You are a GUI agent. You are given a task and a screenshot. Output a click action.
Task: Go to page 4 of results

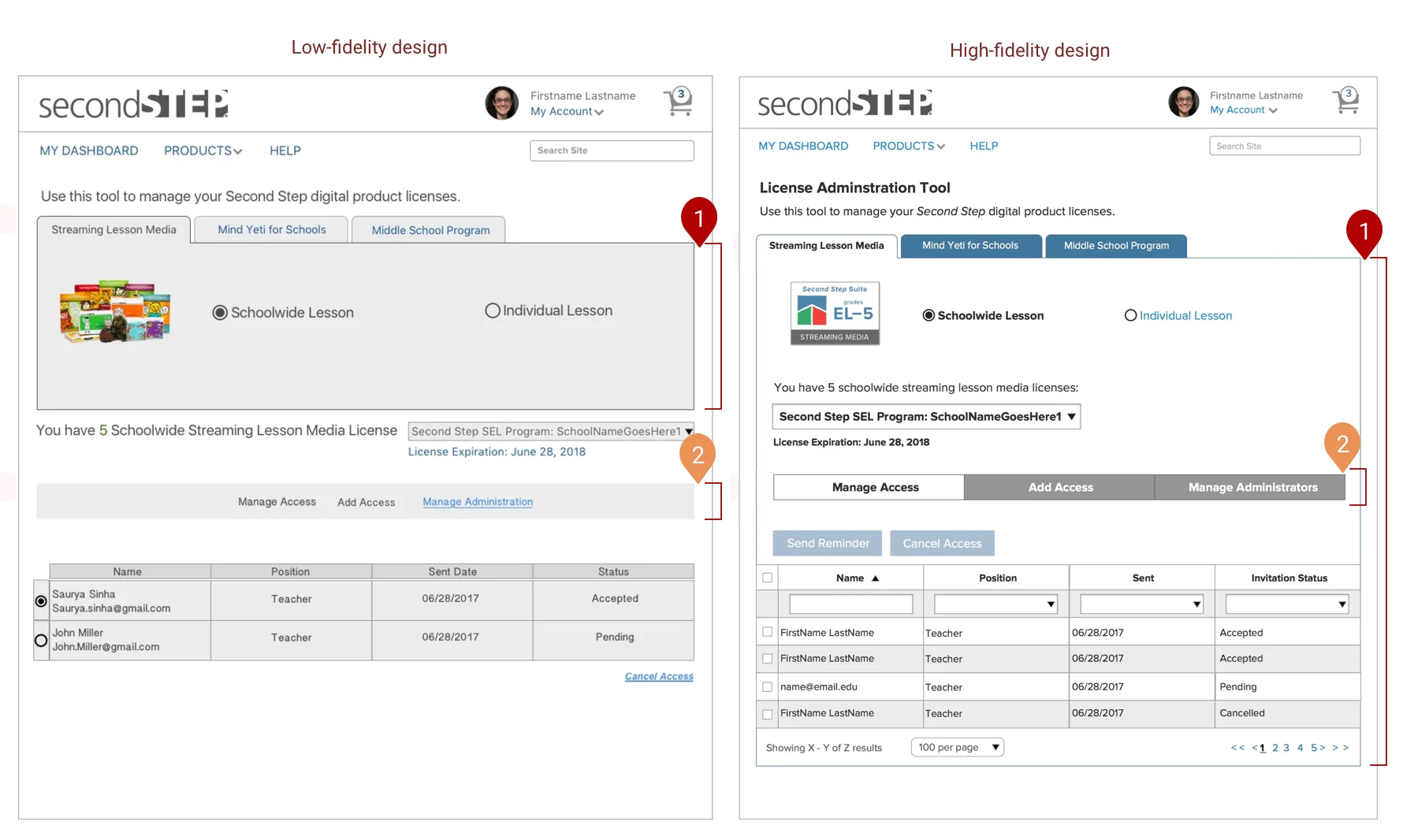pyautogui.click(x=1301, y=748)
